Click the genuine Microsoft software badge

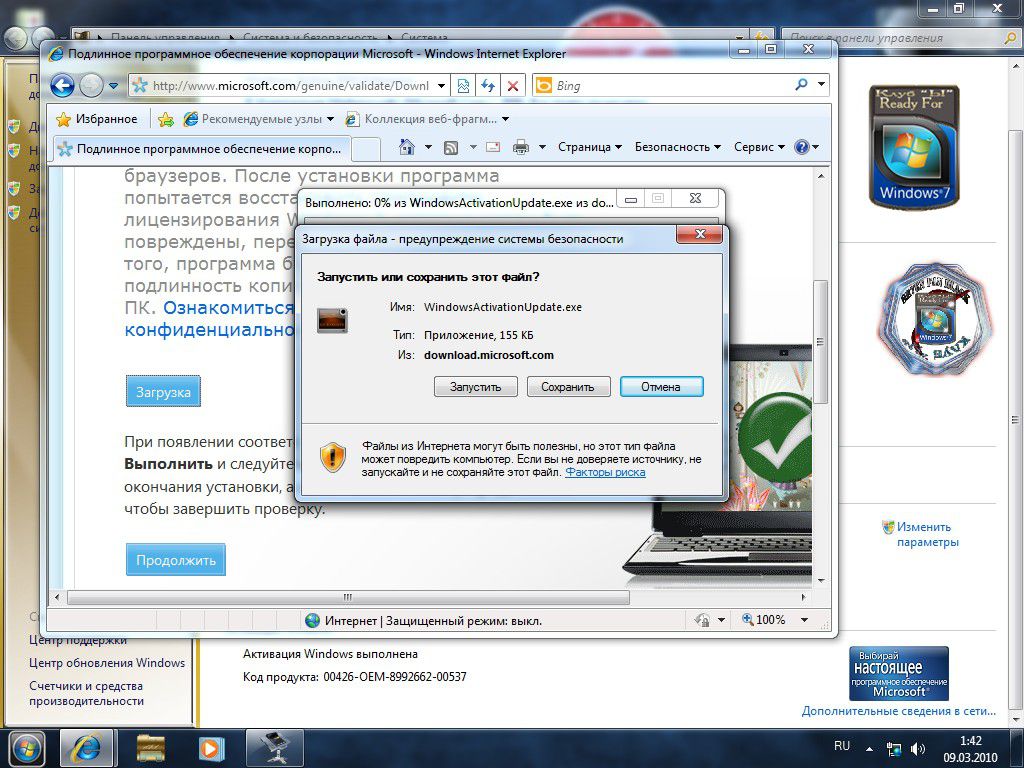coord(899,674)
